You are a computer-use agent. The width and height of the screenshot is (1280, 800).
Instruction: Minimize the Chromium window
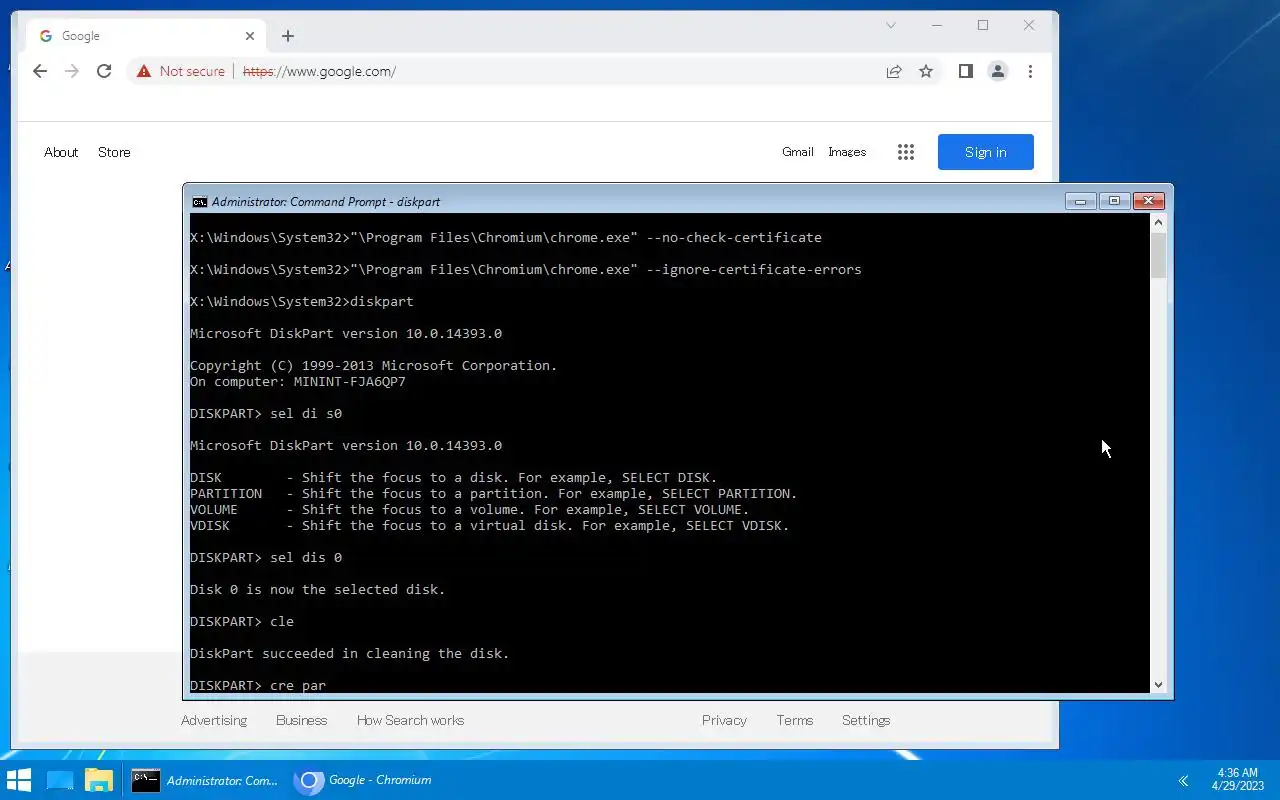tap(937, 25)
